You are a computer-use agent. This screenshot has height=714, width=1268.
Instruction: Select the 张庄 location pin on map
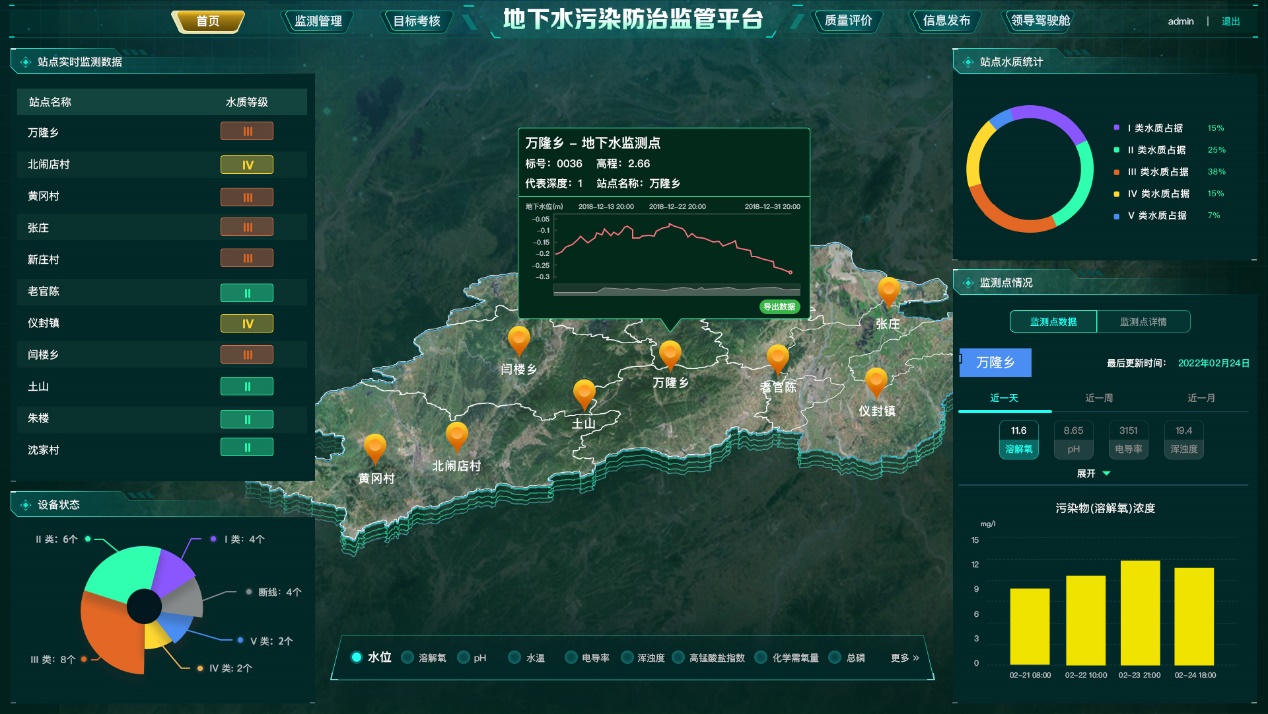pos(888,291)
